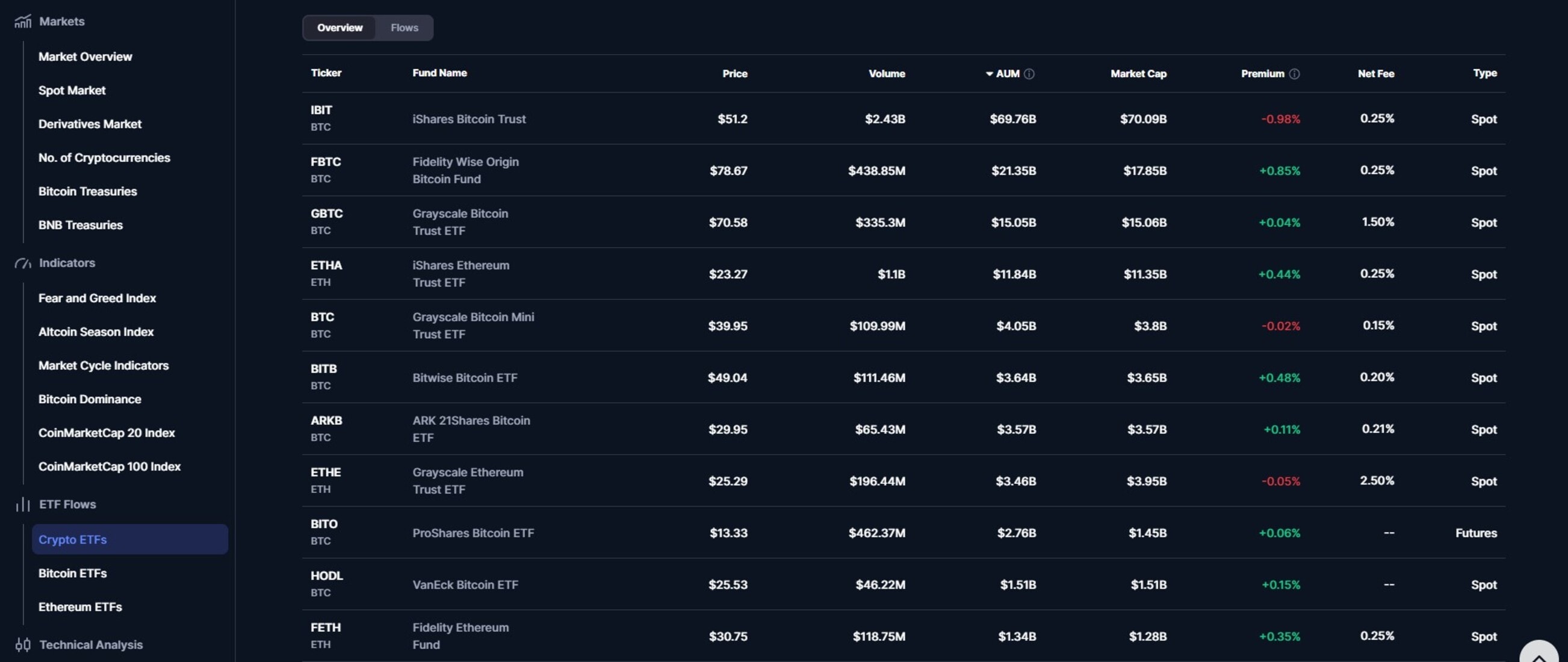Collapse the Markets section header
The image size is (1568, 662).
coord(61,21)
